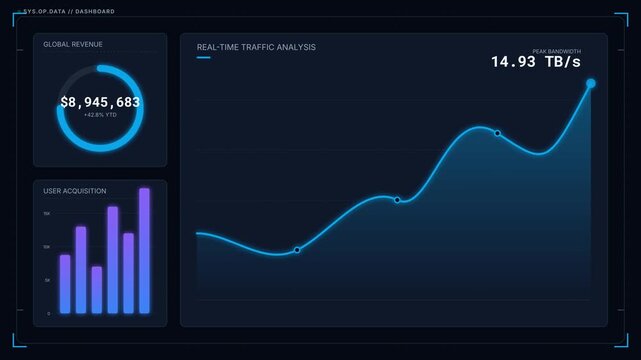
Task: Click the second data point on traffic curve
Action: (397, 200)
